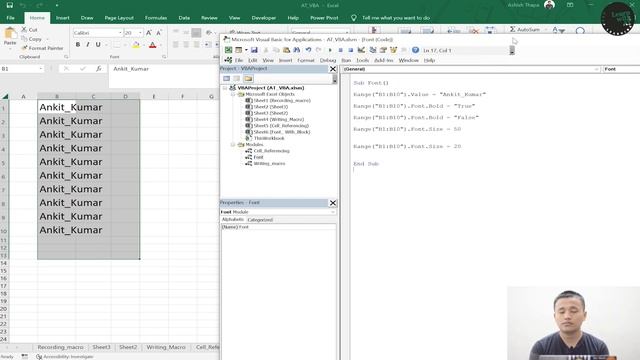Open the font size 20 dropdown
This screenshot has height=360, width=640.
[x=140, y=33]
